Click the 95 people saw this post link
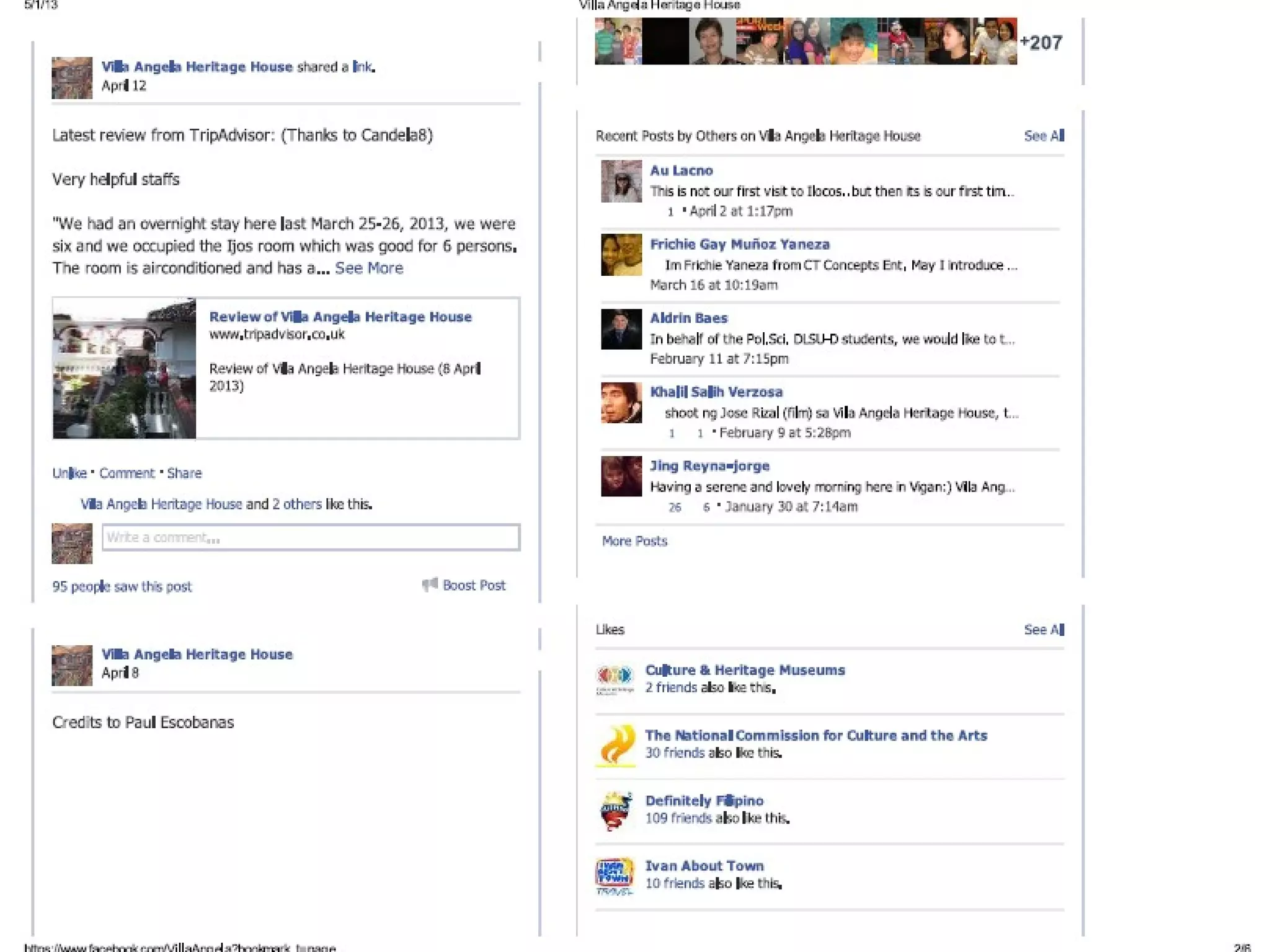 122,586
